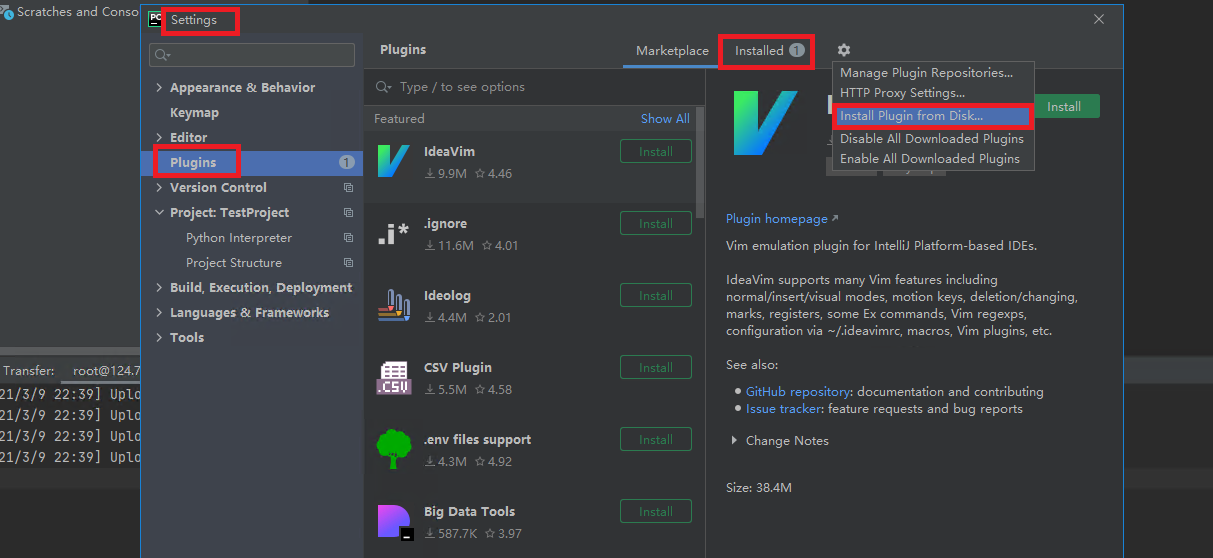Open the GitHub repository link
This screenshot has height=558, width=1213.
798,392
